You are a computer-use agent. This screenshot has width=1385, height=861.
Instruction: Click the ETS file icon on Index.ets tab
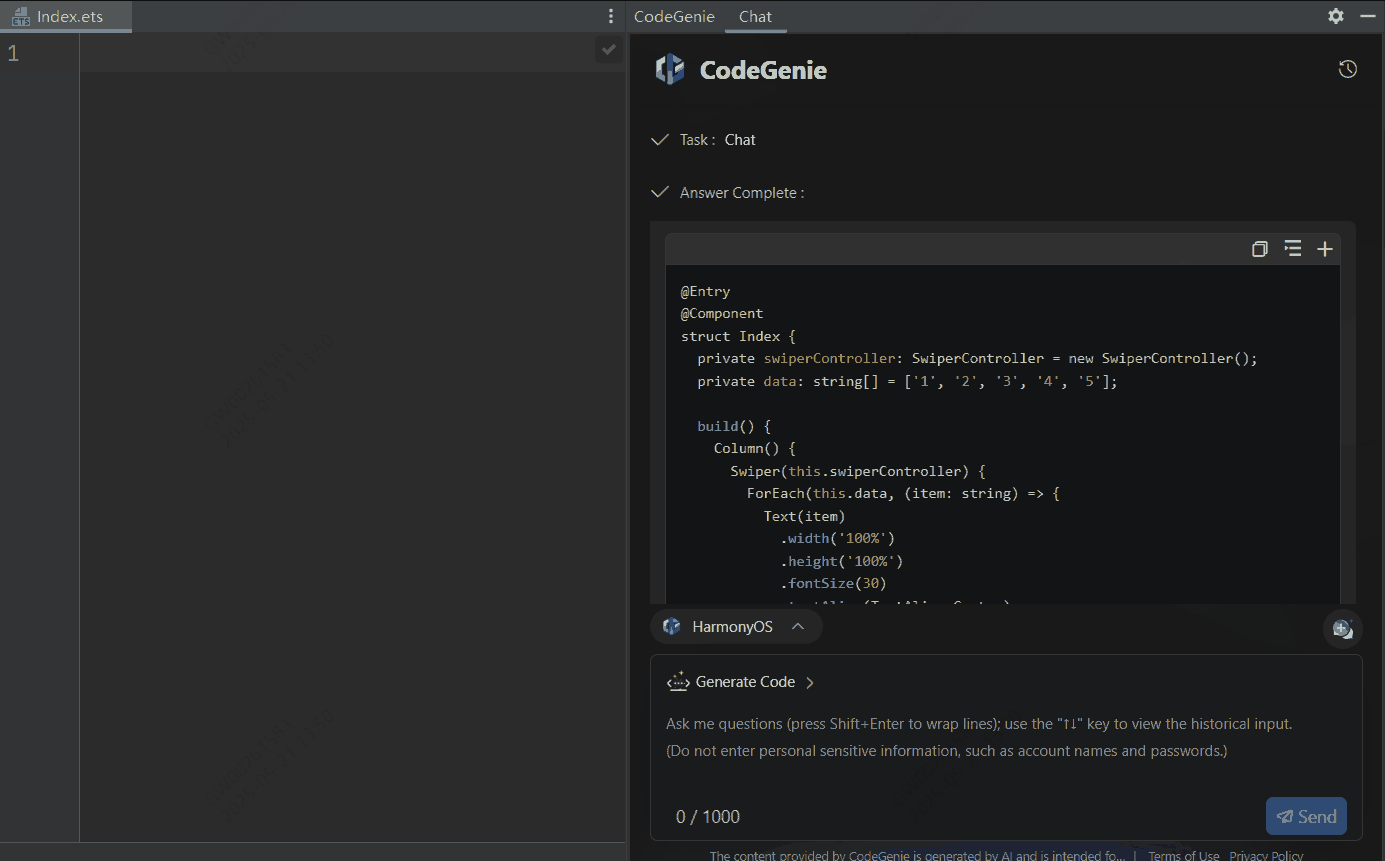click(22, 16)
